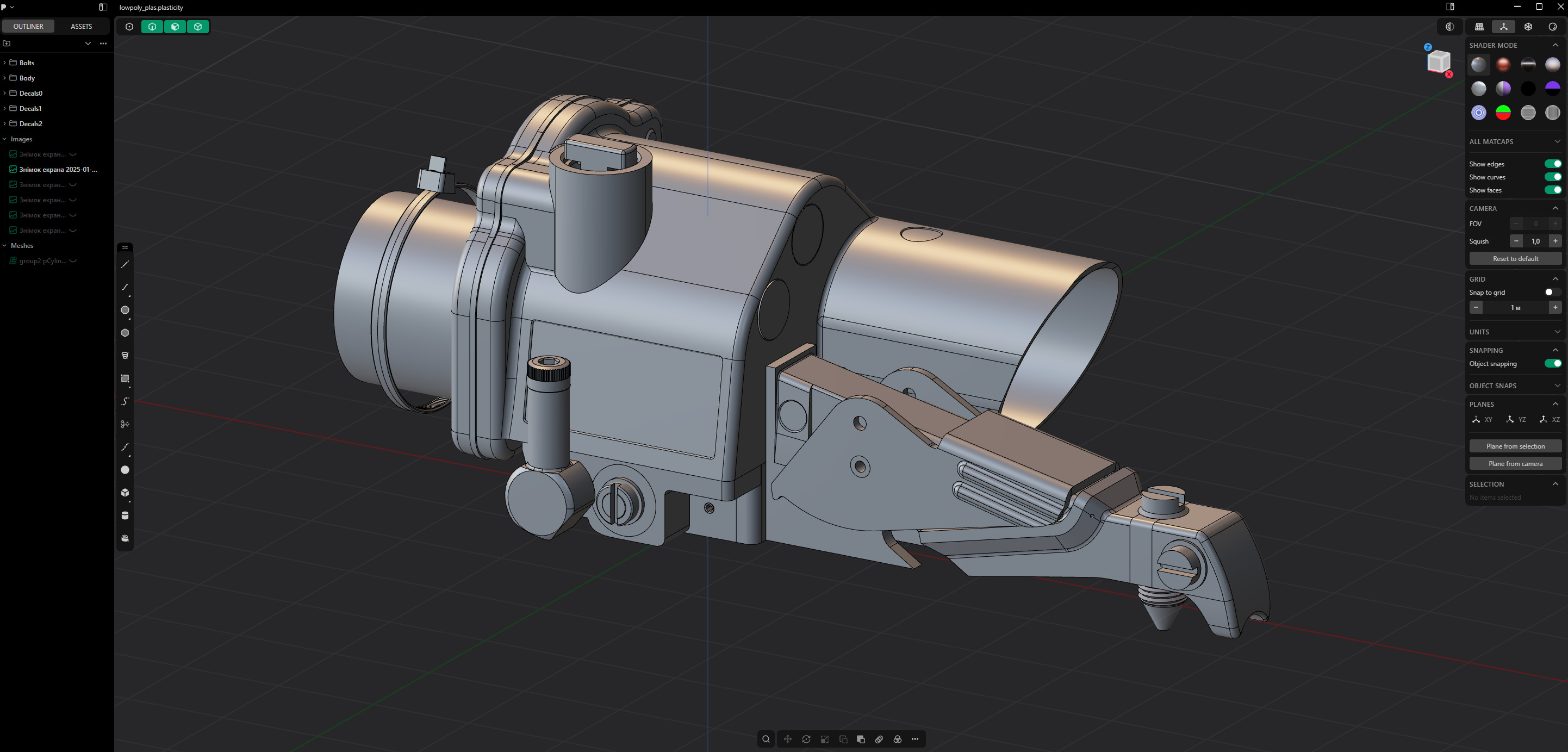Select the Center Circle tool
This screenshot has width=1568, height=752.
coord(125,310)
